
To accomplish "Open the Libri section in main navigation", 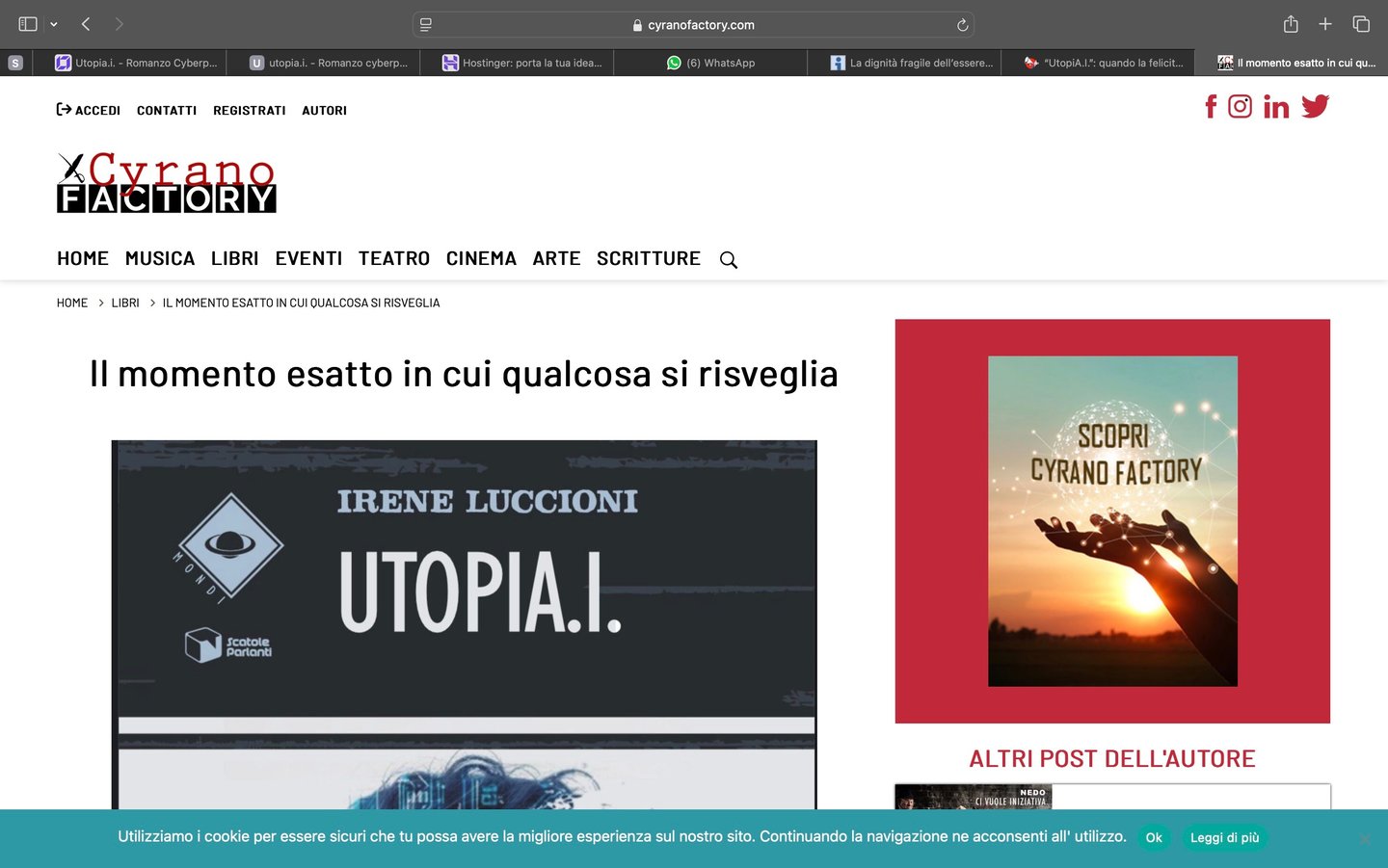I will pos(235,258).
